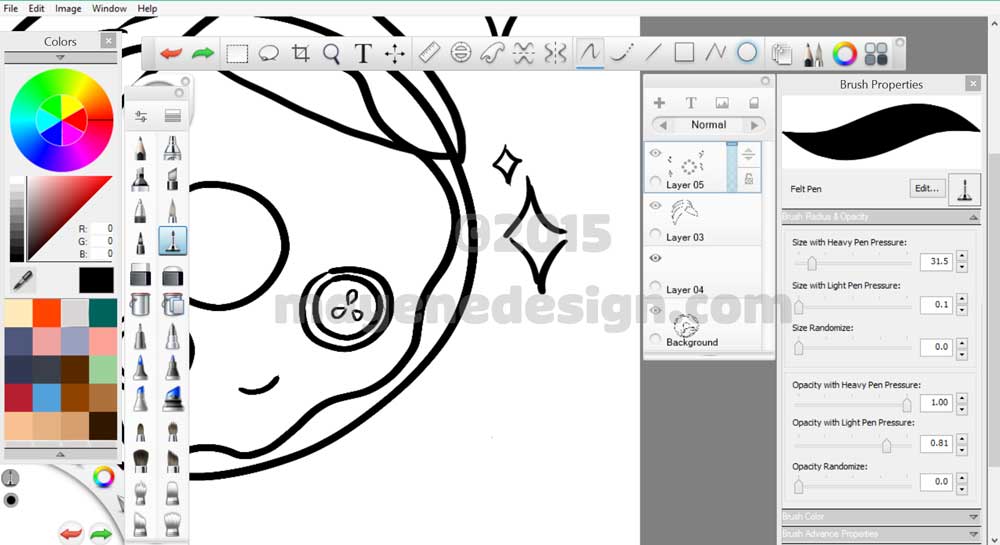1000x545 pixels.
Task: Open the Brush Library icon in the brush palette
Action: pos(173,116)
